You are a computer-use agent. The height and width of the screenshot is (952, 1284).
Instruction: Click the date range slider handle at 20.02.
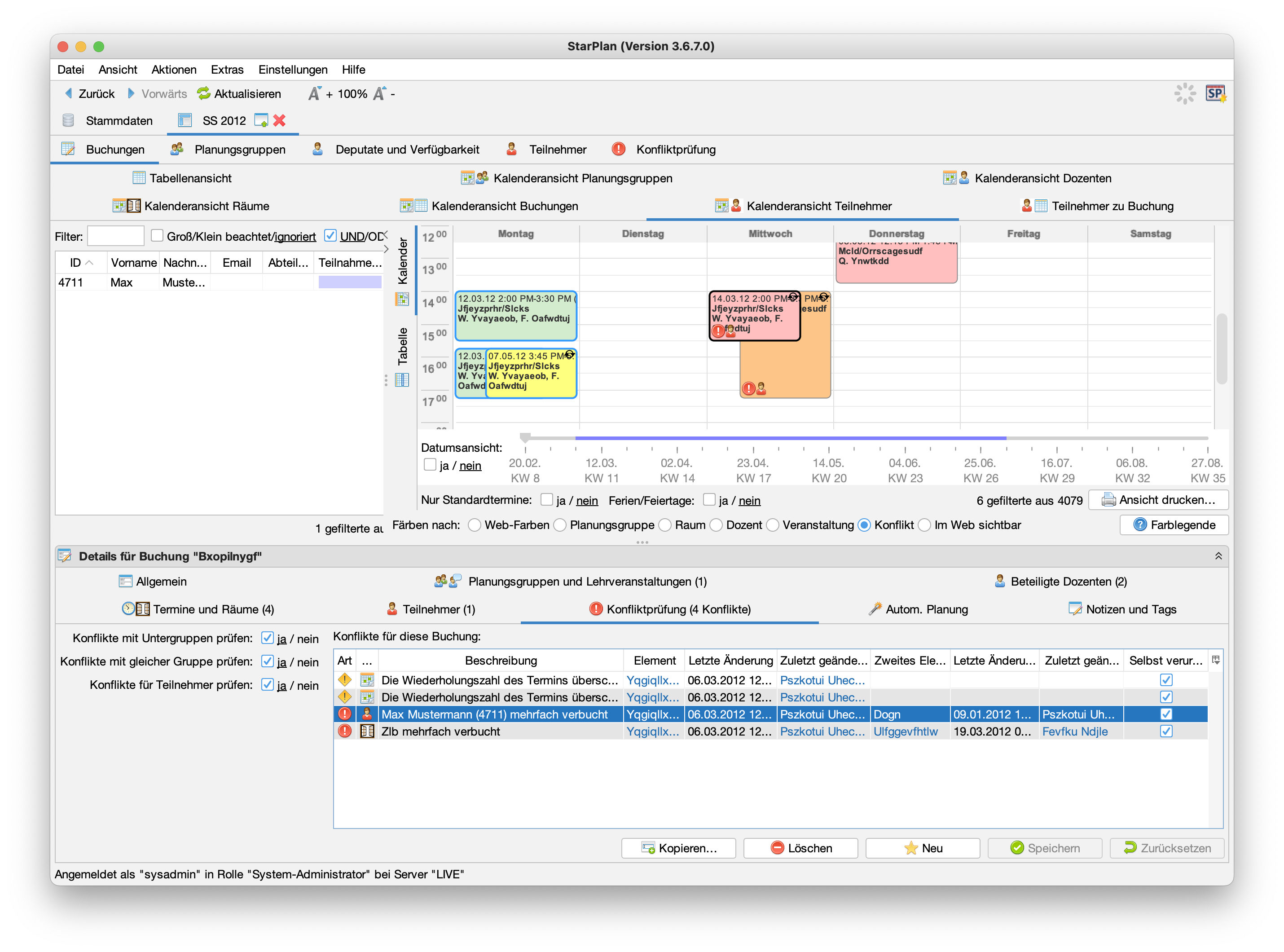click(525, 438)
